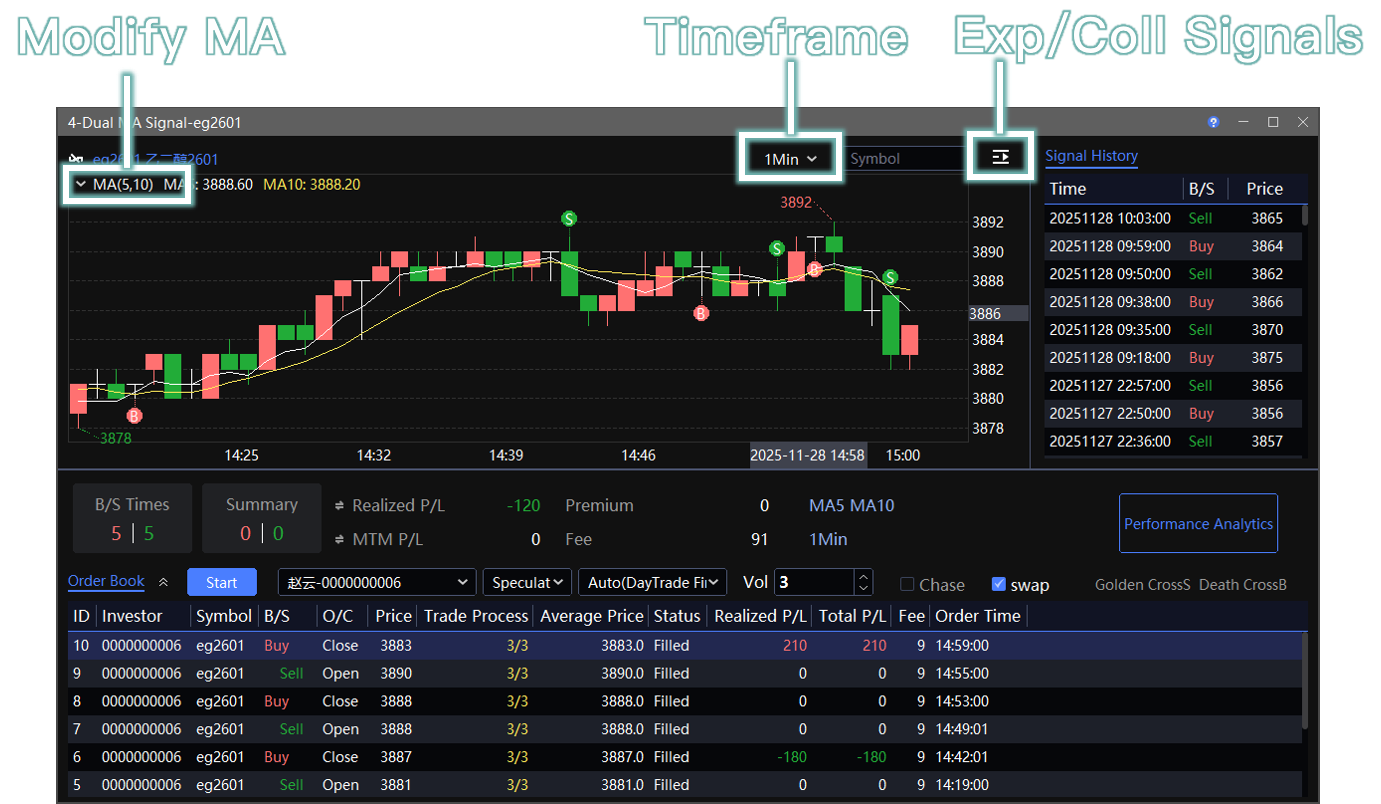Click the Symbol search input field
This screenshot has height=804, width=1381.
pyautogui.click(x=903, y=158)
